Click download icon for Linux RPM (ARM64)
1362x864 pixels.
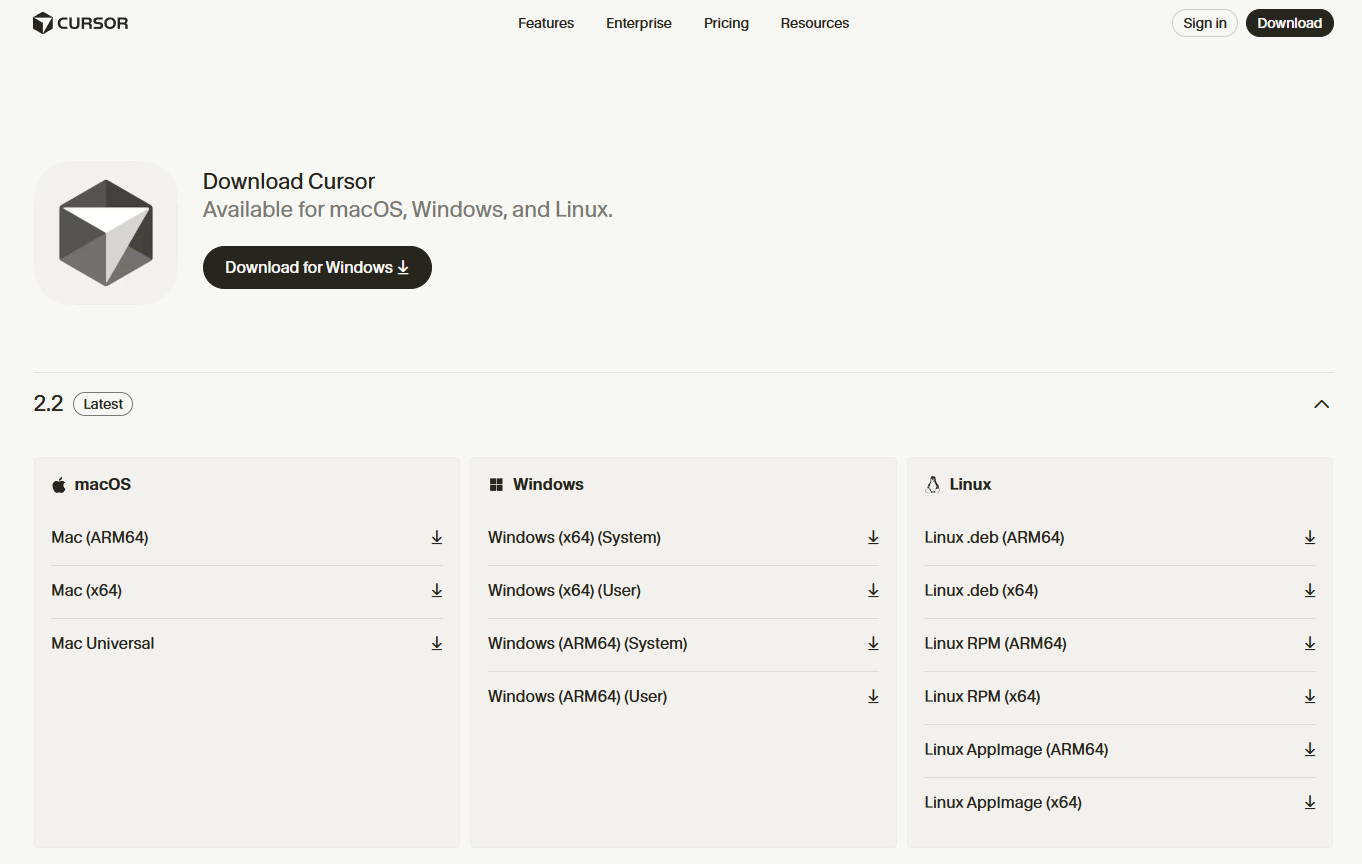[x=1310, y=644]
